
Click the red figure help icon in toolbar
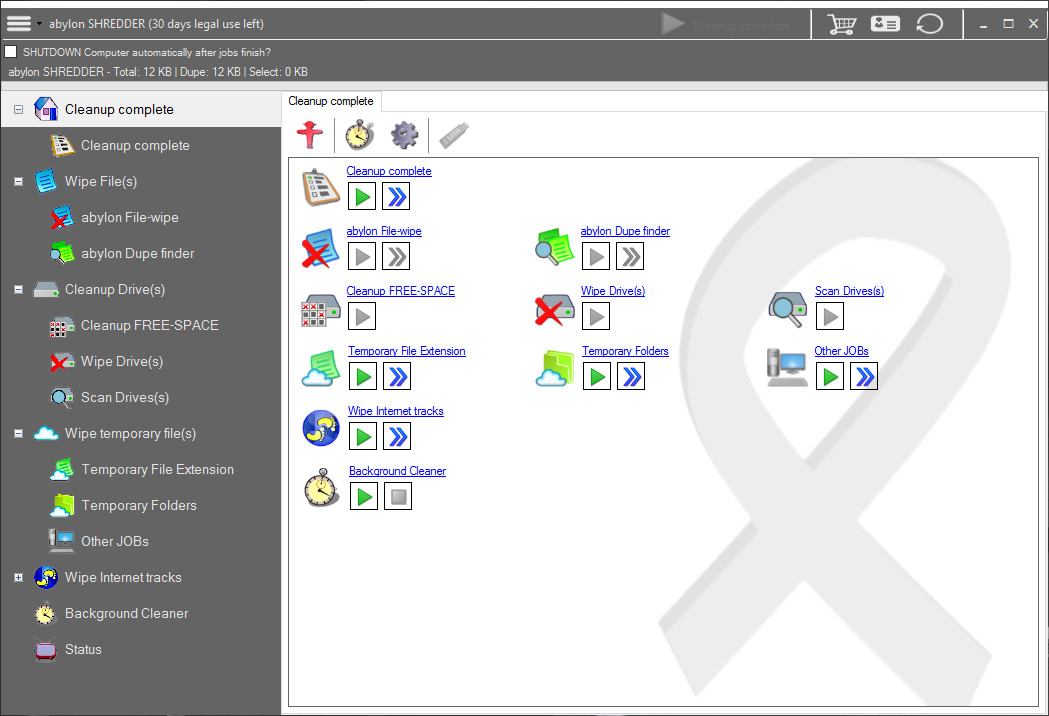click(310, 135)
